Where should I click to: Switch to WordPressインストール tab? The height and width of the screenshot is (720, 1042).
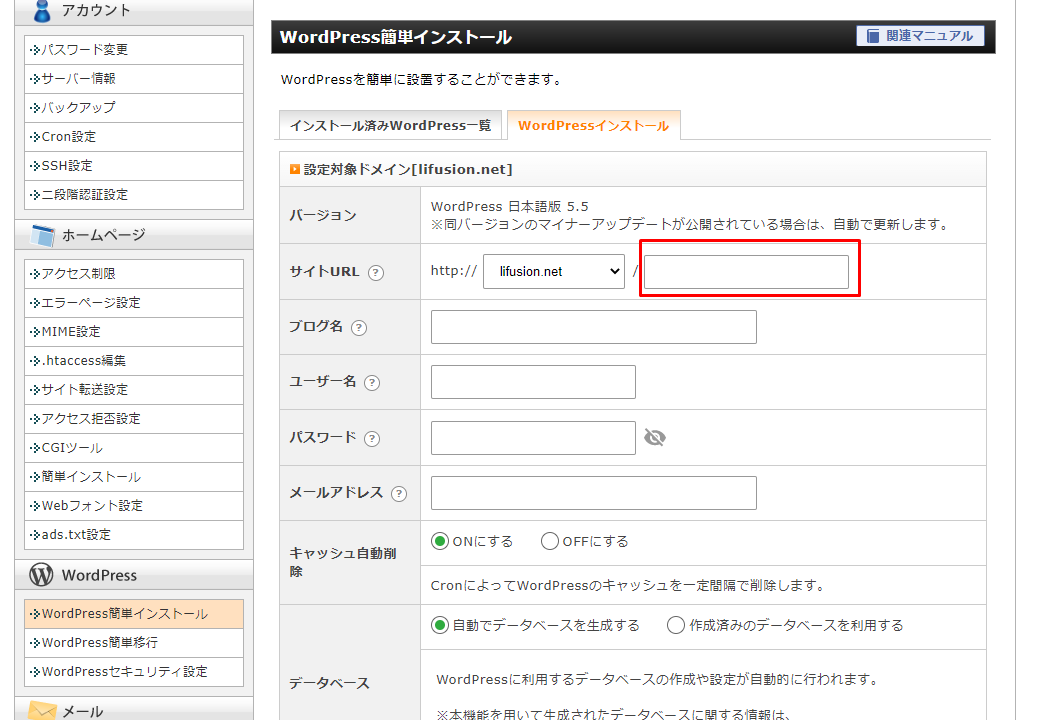click(x=593, y=126)
